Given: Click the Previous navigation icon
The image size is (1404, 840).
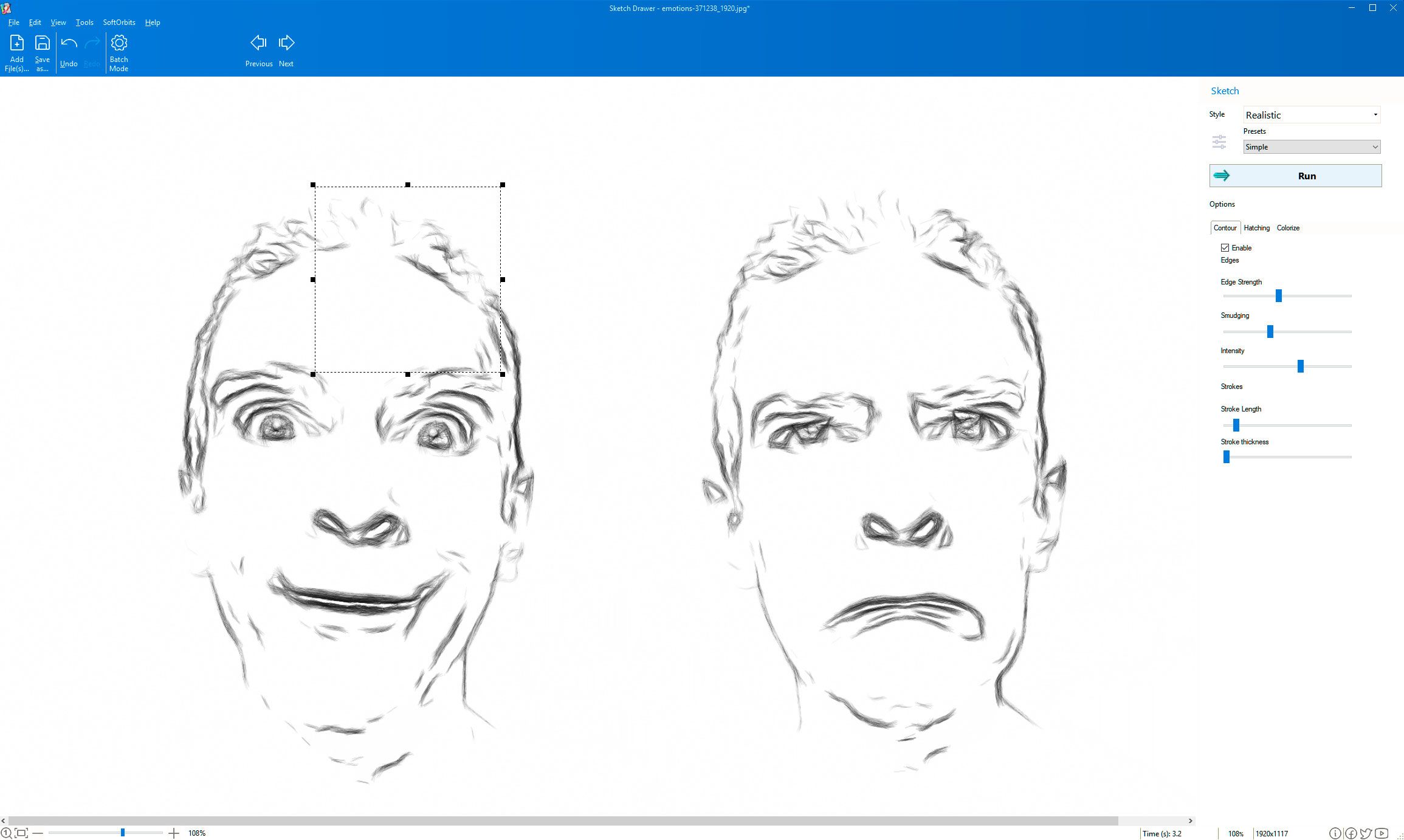Looking at the screenshot, I should [258, 42].
